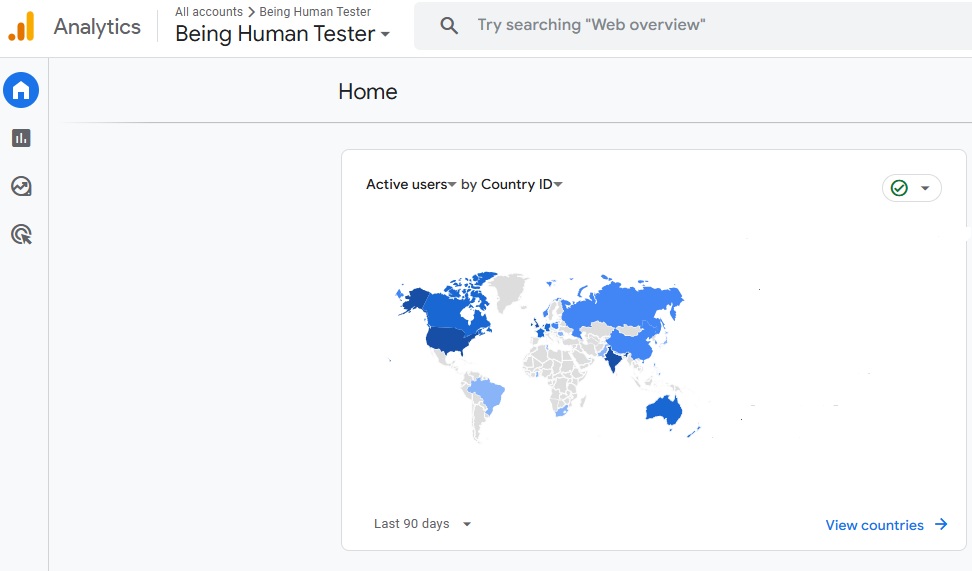Click India on the world map
The image size is (972, 571).
pyautogui.click(x=613, y=360)
